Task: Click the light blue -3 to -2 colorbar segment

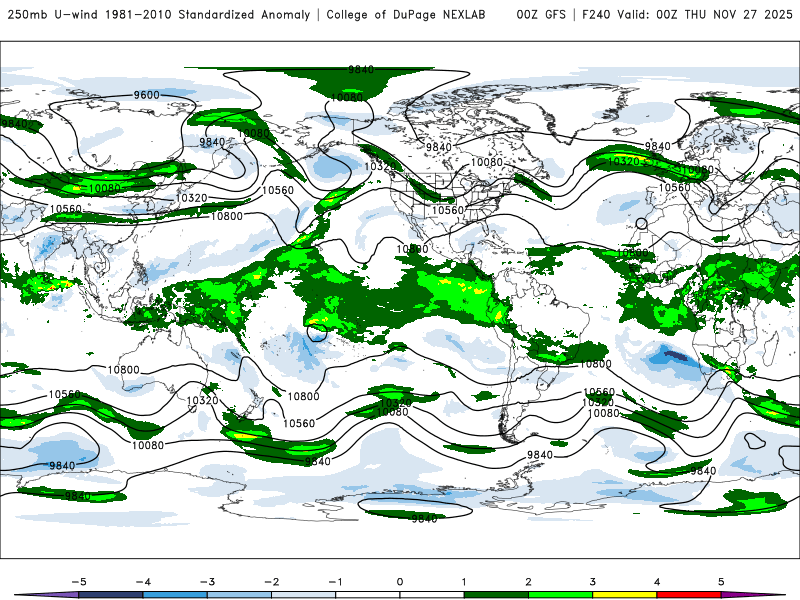Action: tap(239, 595)
